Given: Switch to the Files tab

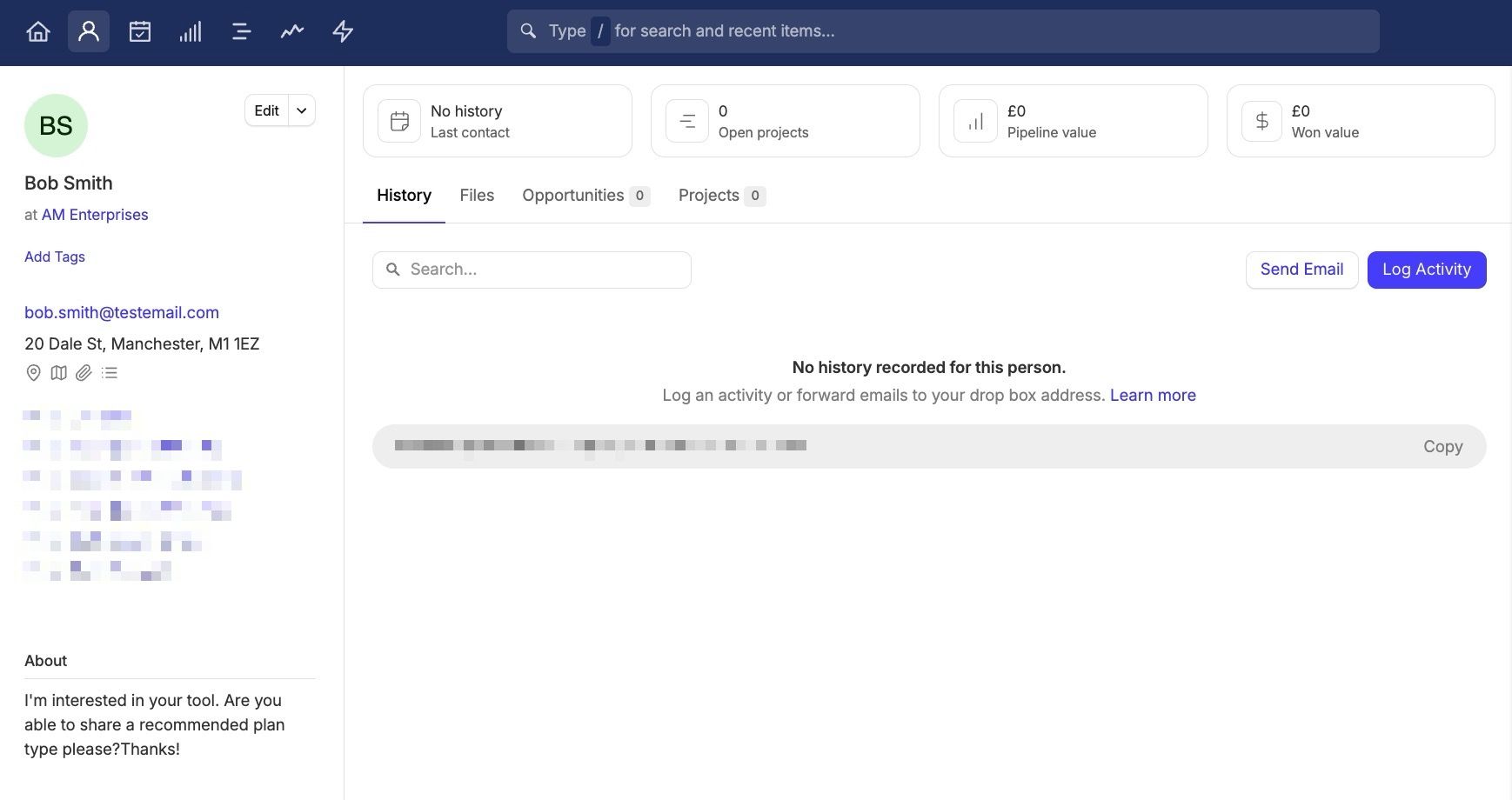Looking at the screenshot, I should (x=477, y=196).
